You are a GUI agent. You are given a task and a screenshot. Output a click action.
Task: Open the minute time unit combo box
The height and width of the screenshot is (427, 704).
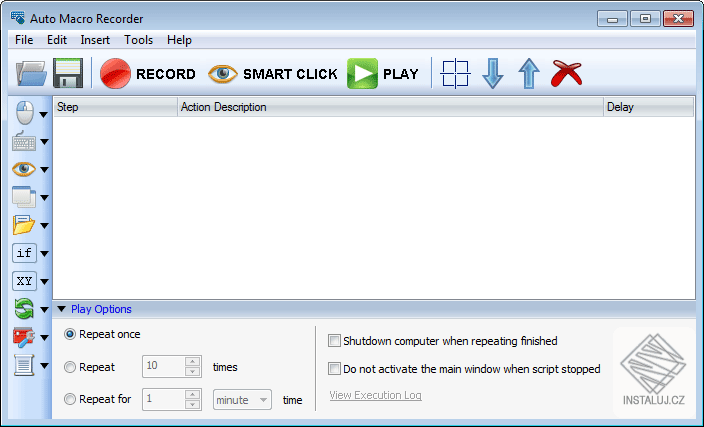[242, 400]
